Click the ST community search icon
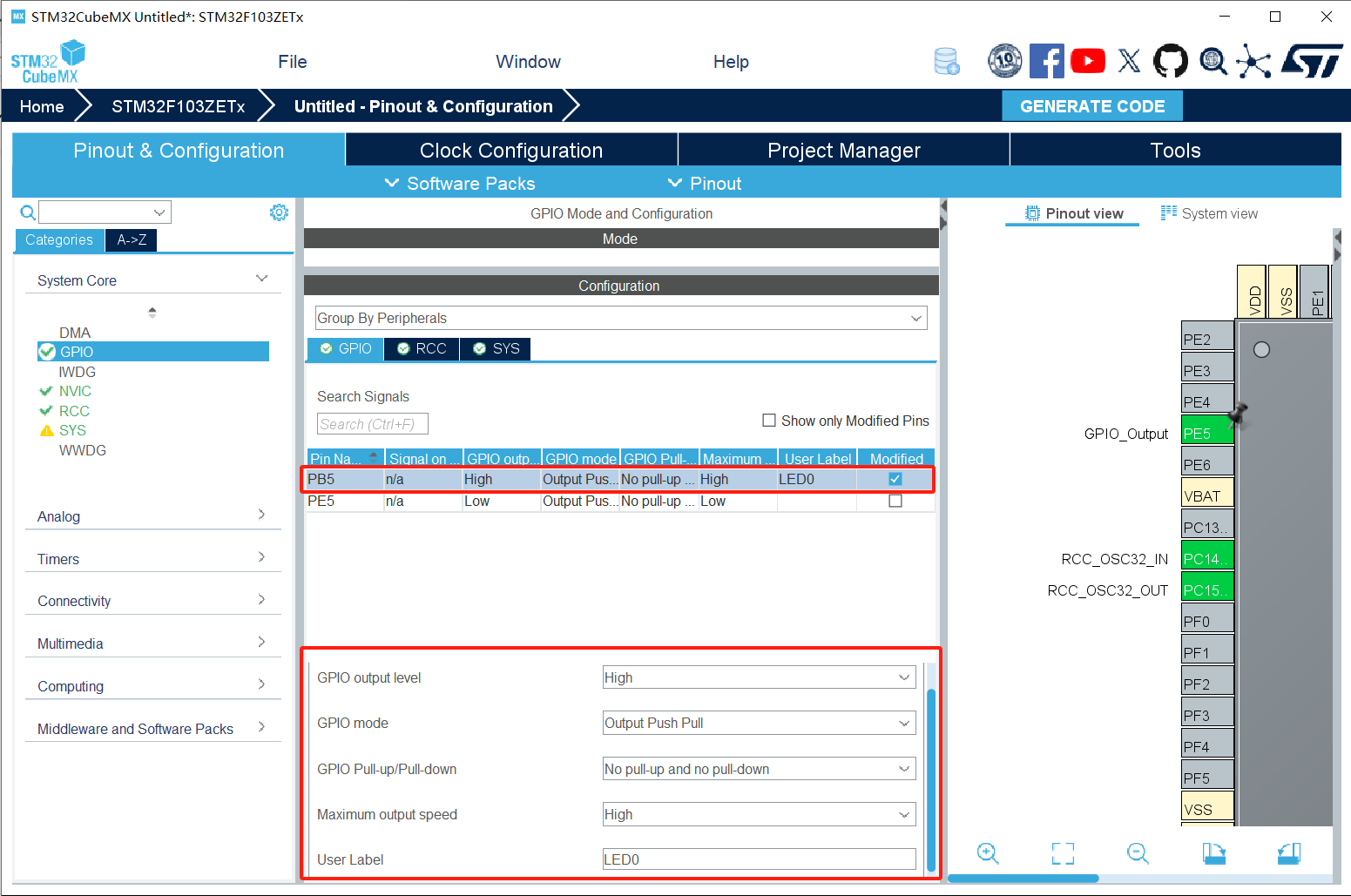The width and height of the screenshot is (1351, 896). [1213, 61]
